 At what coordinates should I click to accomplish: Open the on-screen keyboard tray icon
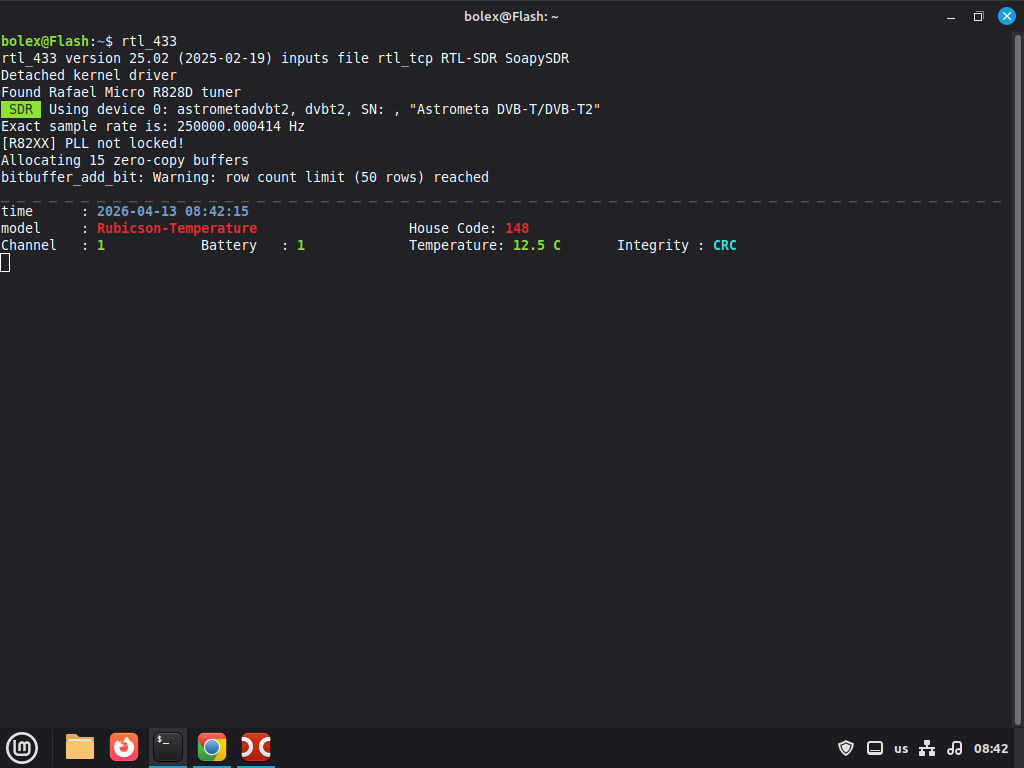874,748
